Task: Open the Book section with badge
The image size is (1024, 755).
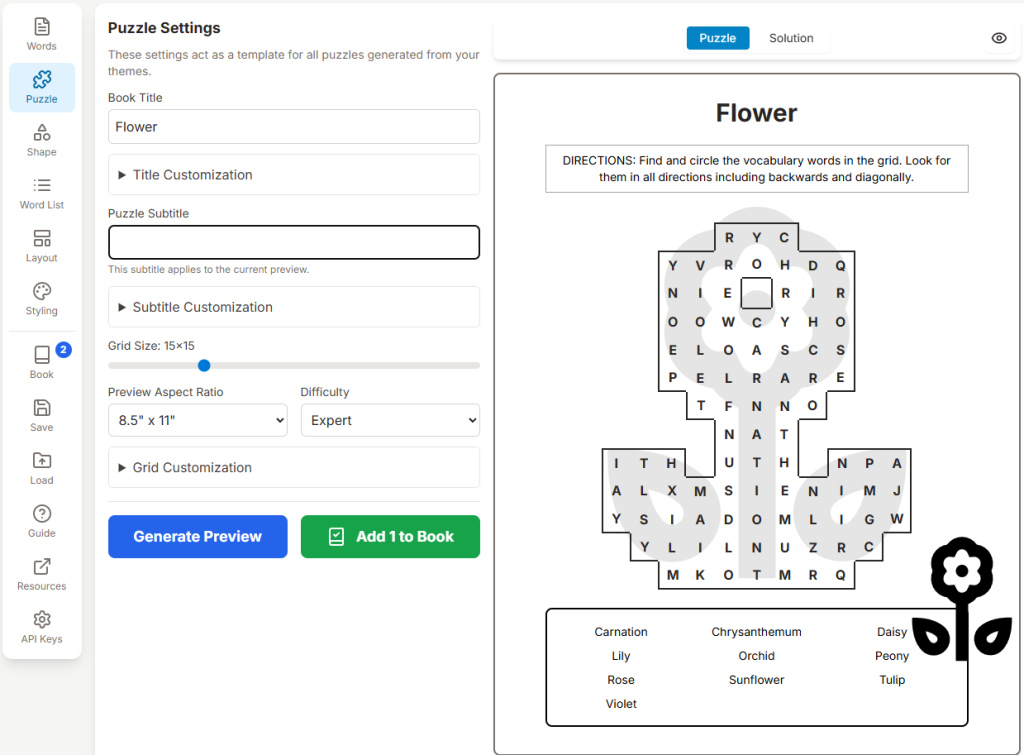Action: tap(42, 362)
